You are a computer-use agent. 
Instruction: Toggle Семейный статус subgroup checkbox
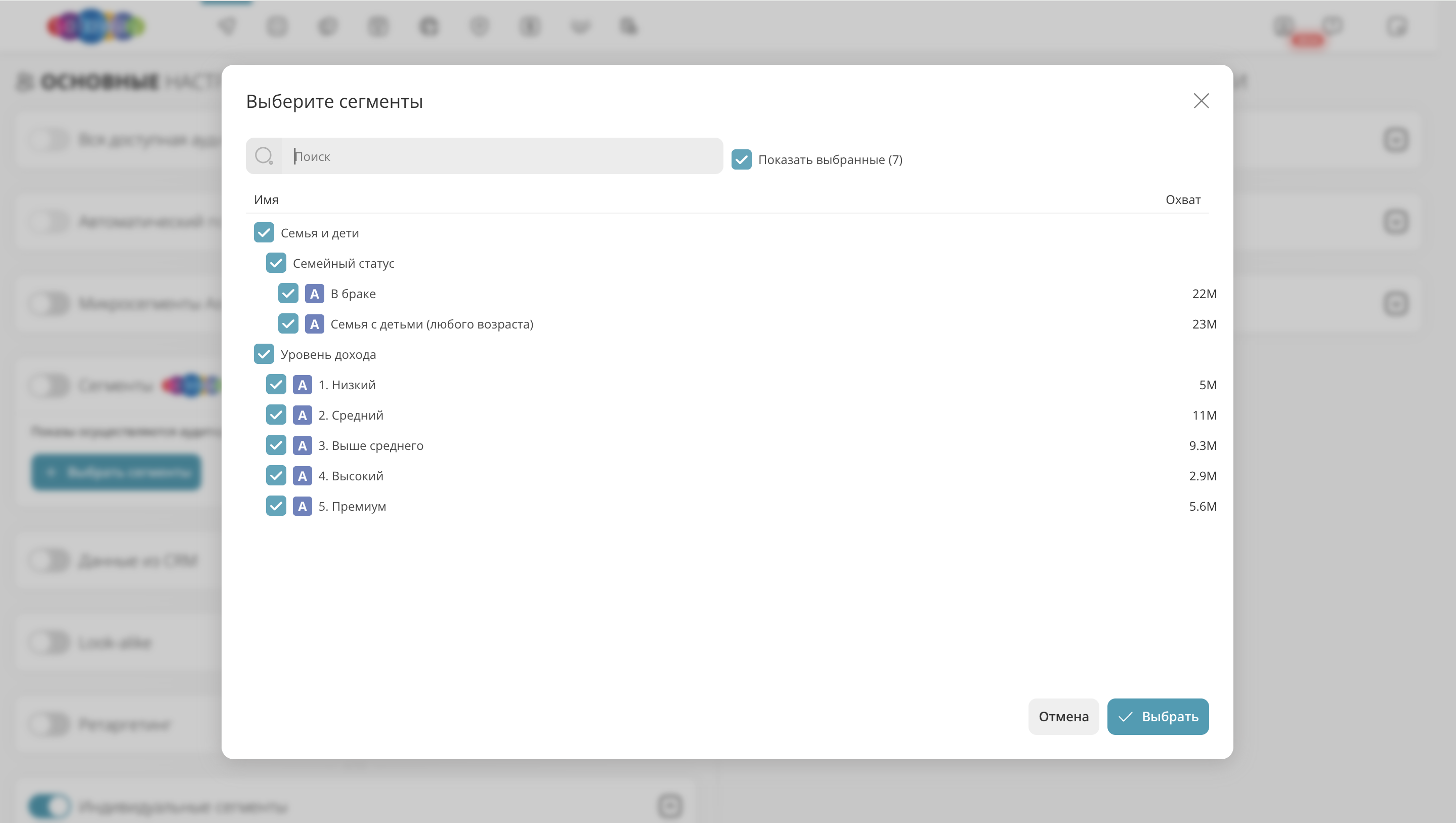pos(276,263)
